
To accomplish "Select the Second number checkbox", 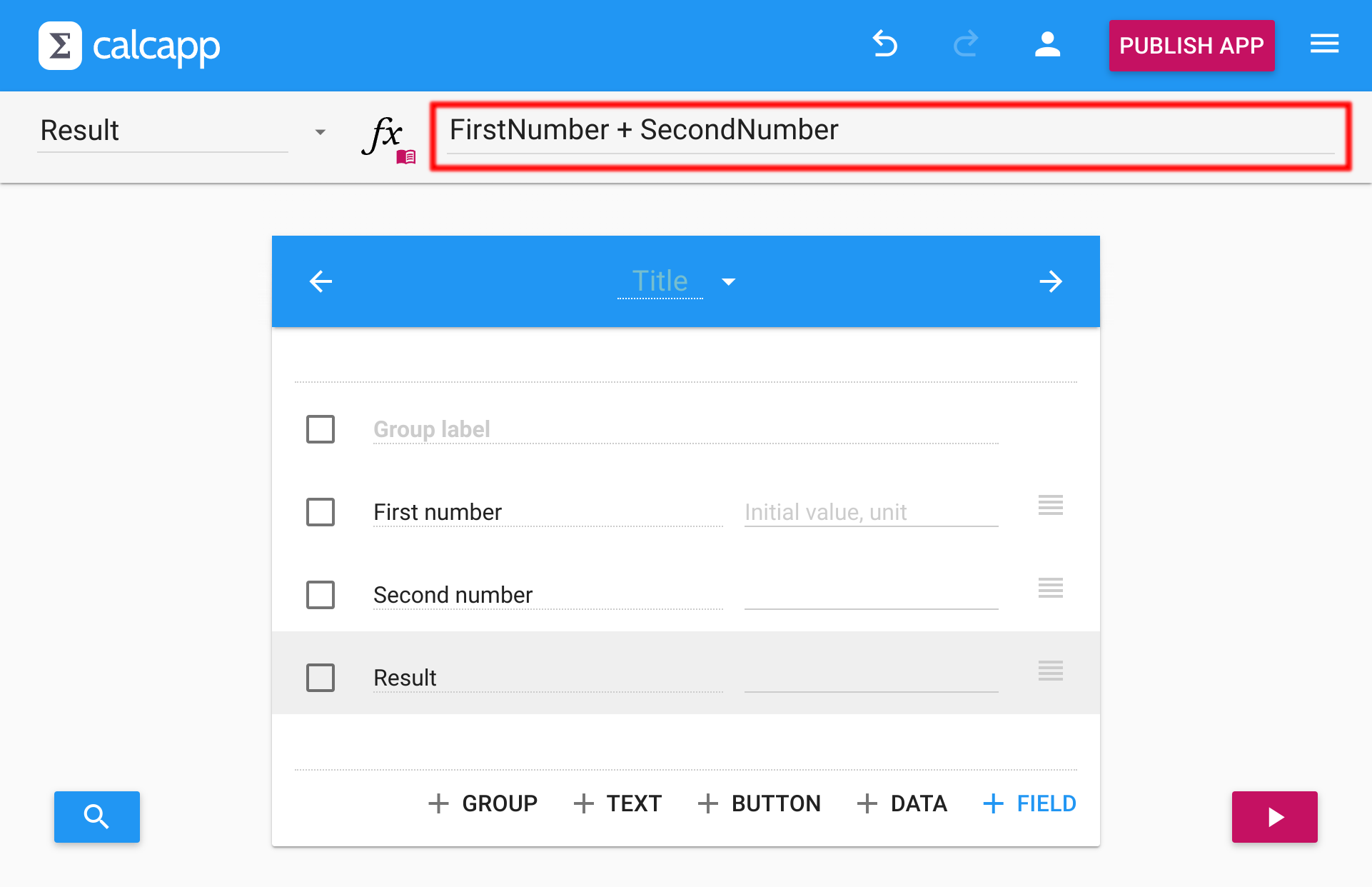I will click(x=321, y=595).
